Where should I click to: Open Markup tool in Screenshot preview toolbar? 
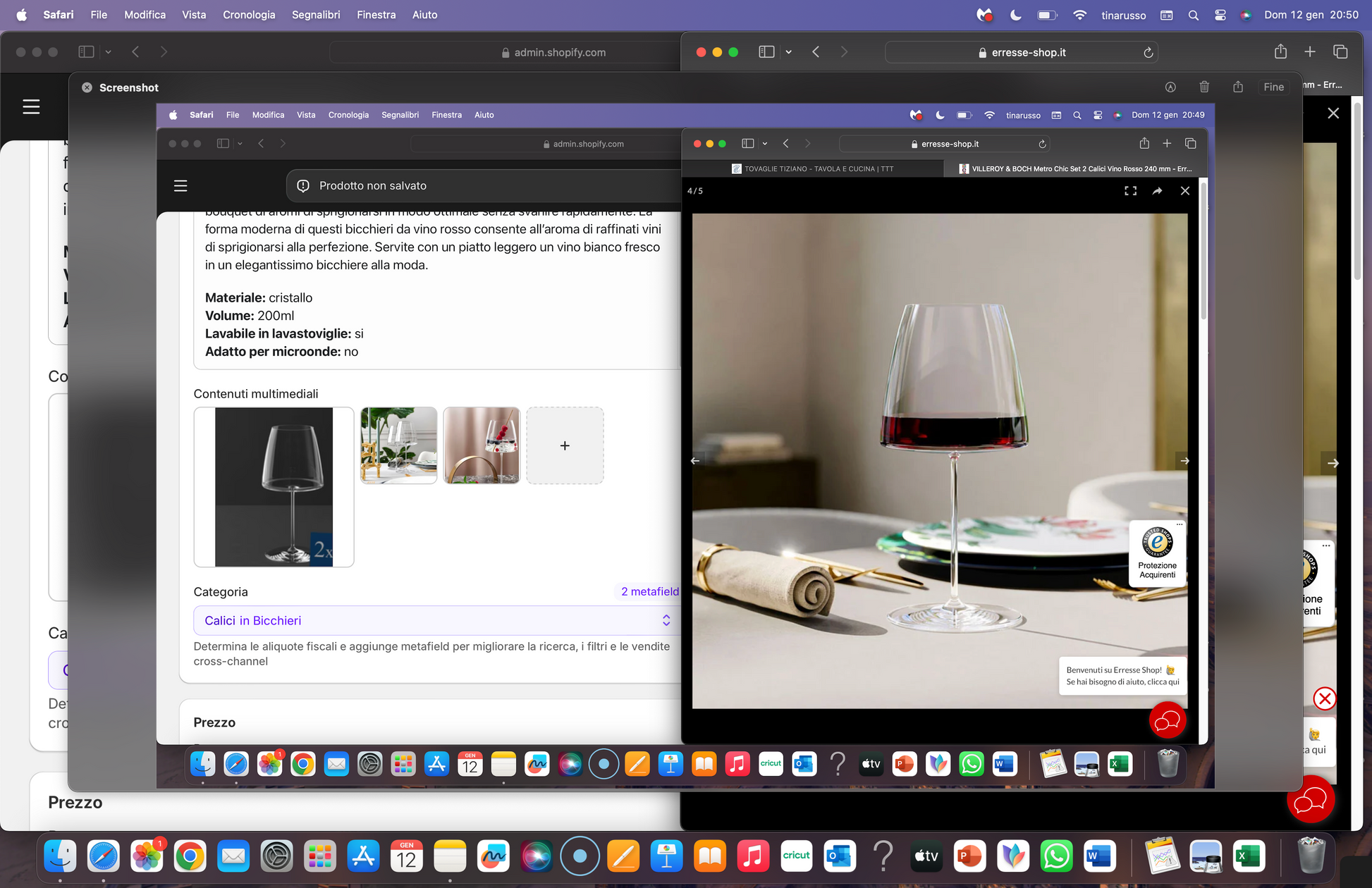1170,87
